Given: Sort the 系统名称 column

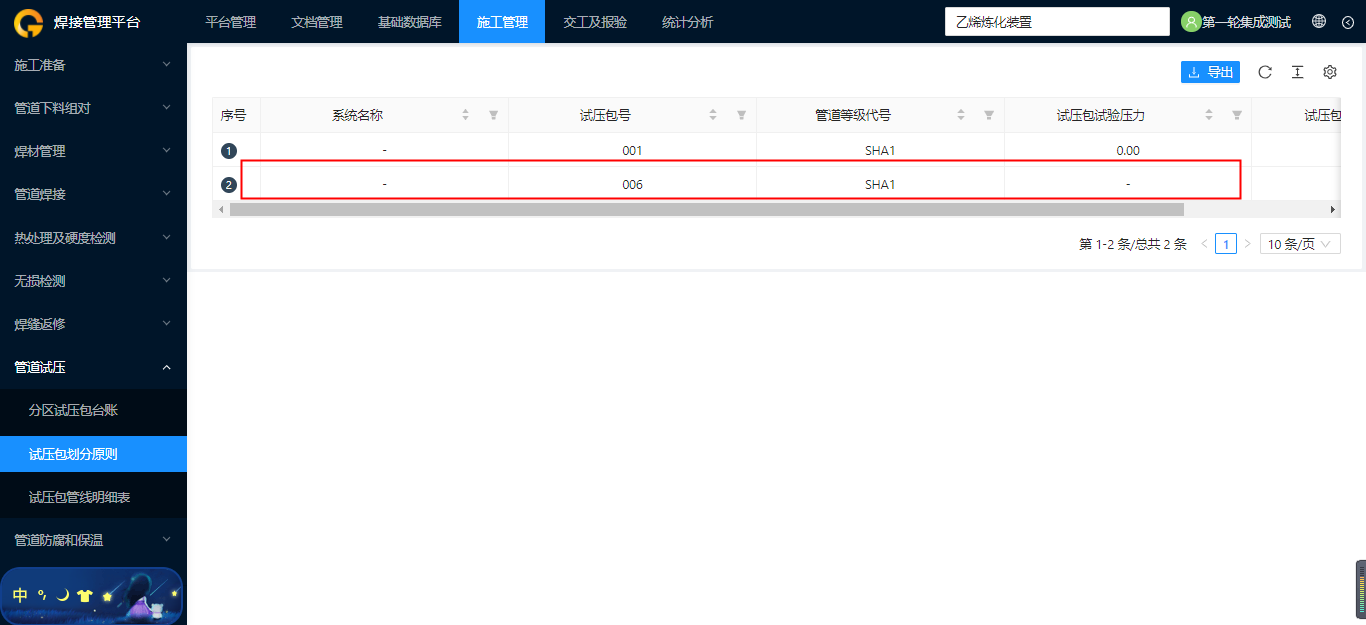Looking at the screenshot, I should click(x=465, y=115).
